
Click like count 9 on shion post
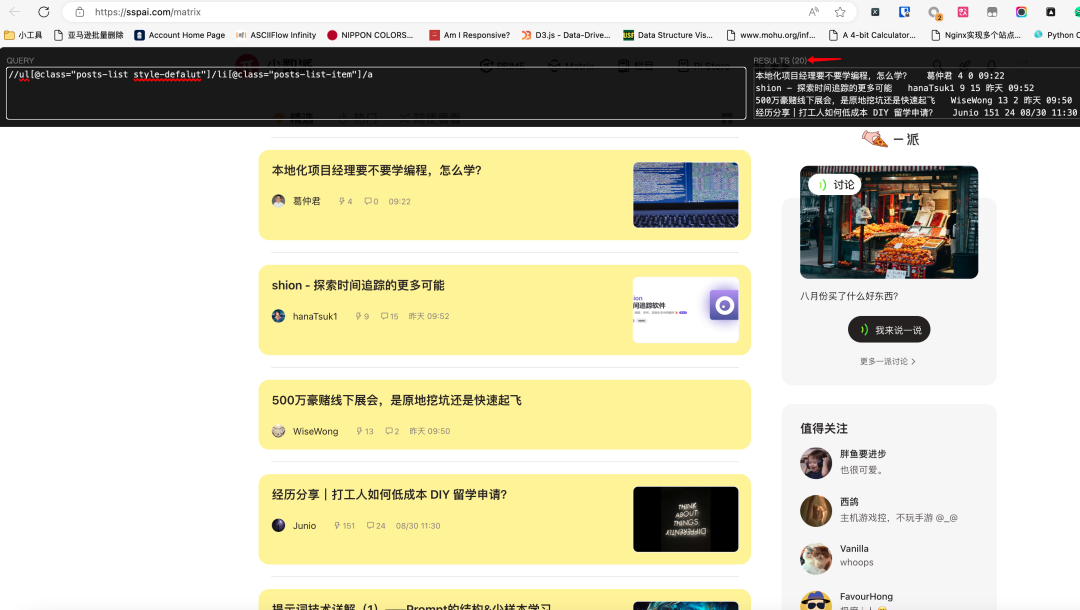pos(362,316)
